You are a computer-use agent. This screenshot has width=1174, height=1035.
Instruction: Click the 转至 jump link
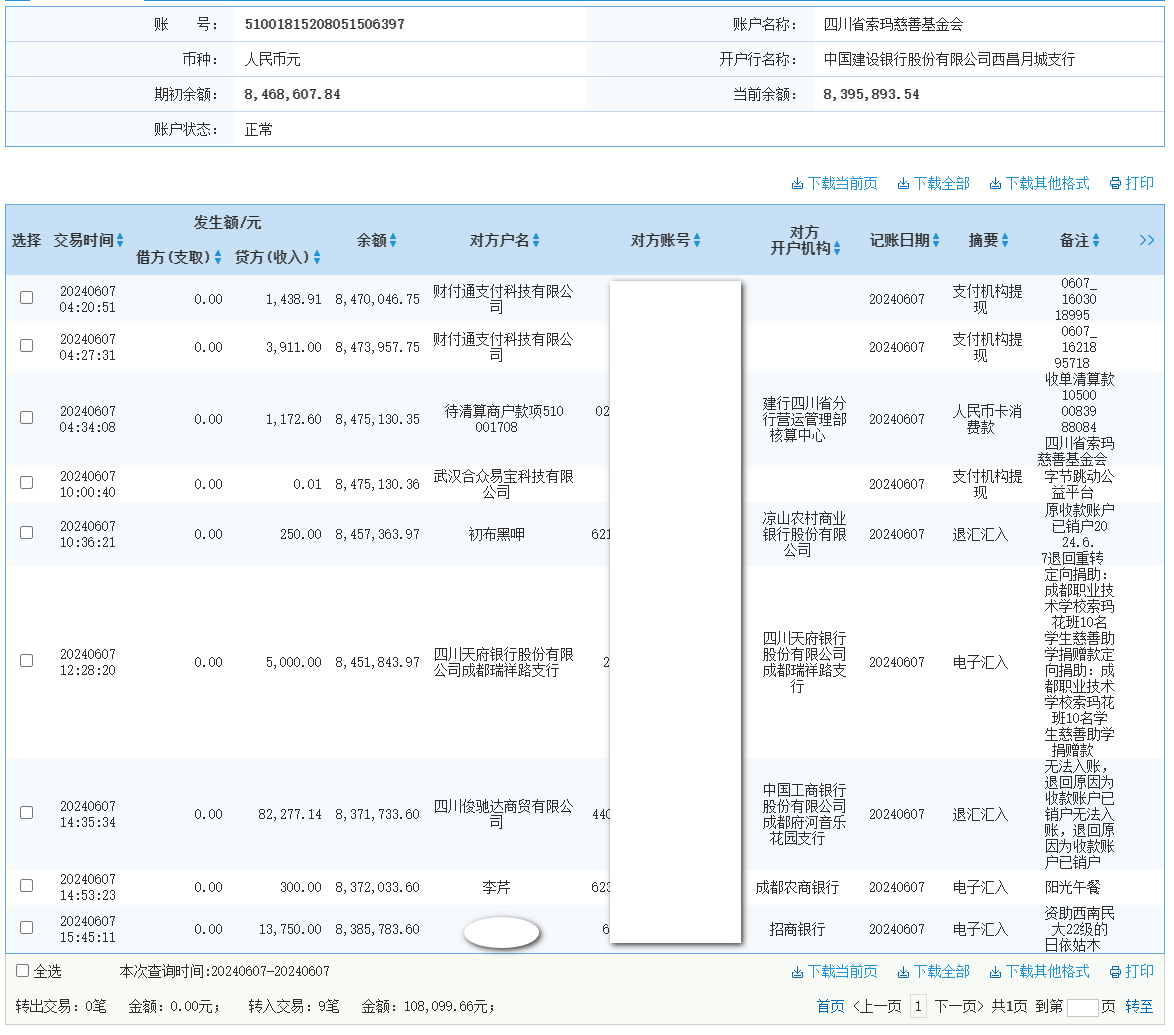coord(1139,1007)
